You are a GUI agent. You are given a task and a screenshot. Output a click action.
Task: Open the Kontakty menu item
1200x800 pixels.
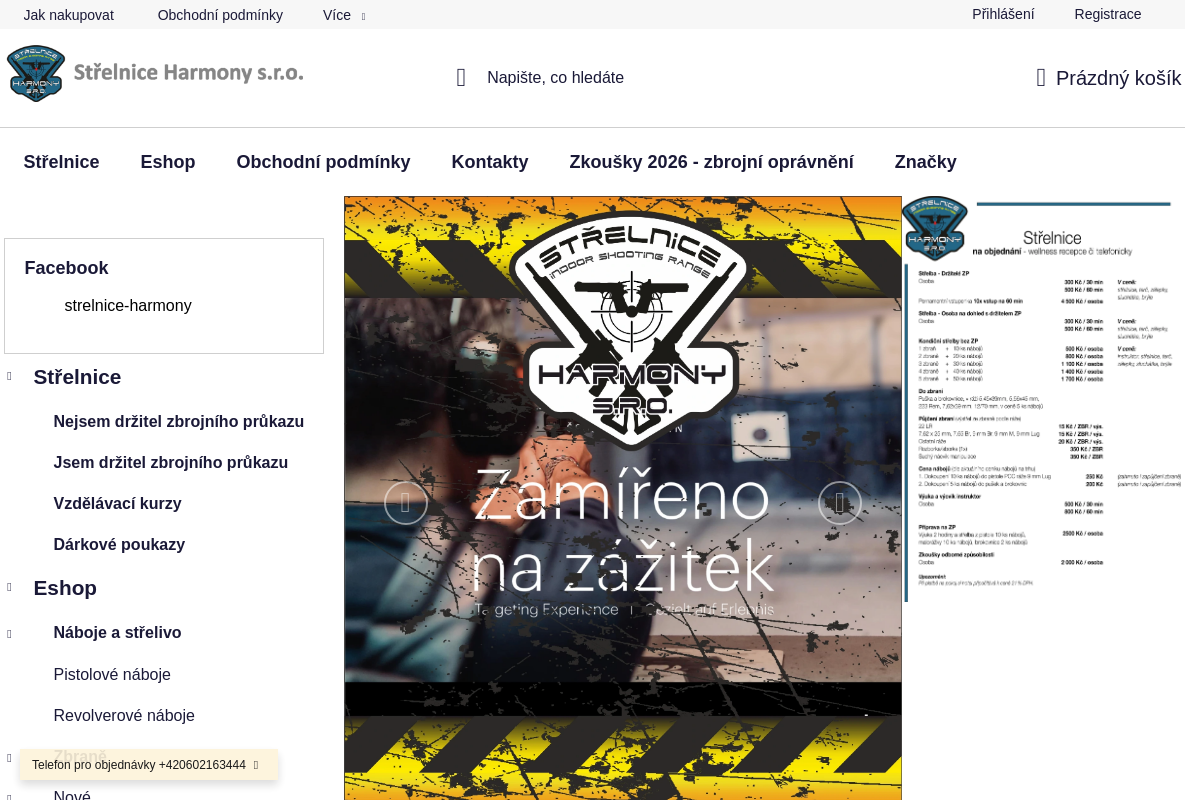click(490, 161)
